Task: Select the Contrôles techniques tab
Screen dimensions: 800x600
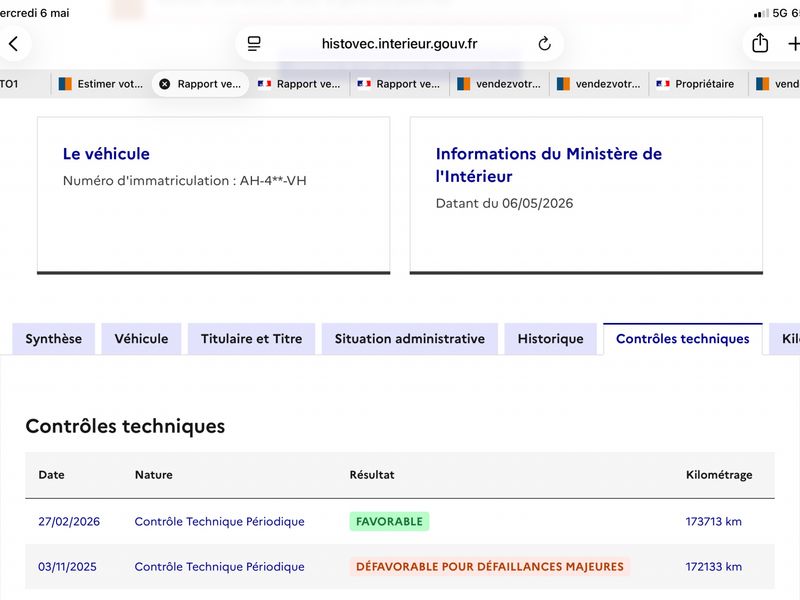Action: [x=683, y=339]
